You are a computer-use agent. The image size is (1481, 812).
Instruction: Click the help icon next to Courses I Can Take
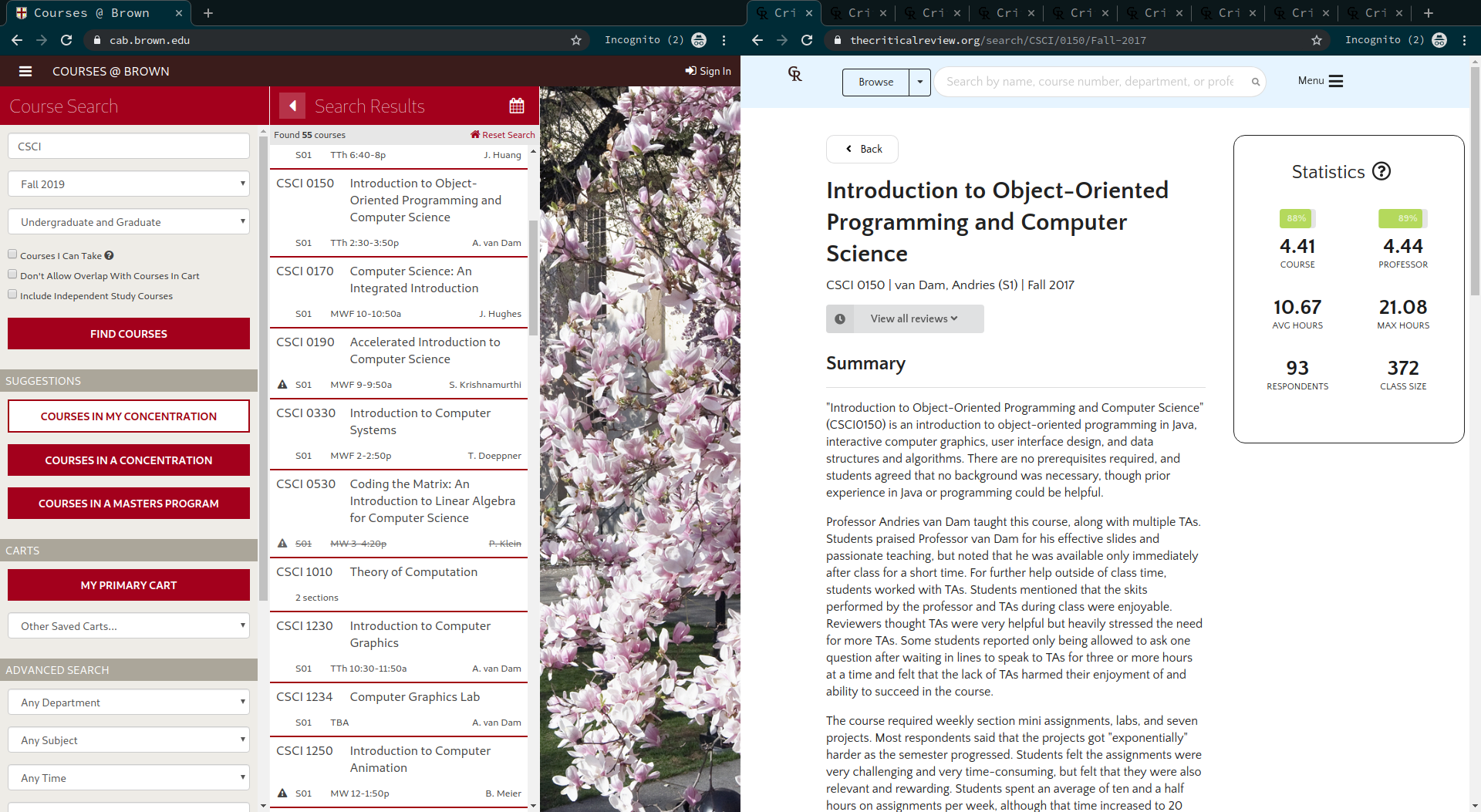pyautogui.click(x=109, y=255)
